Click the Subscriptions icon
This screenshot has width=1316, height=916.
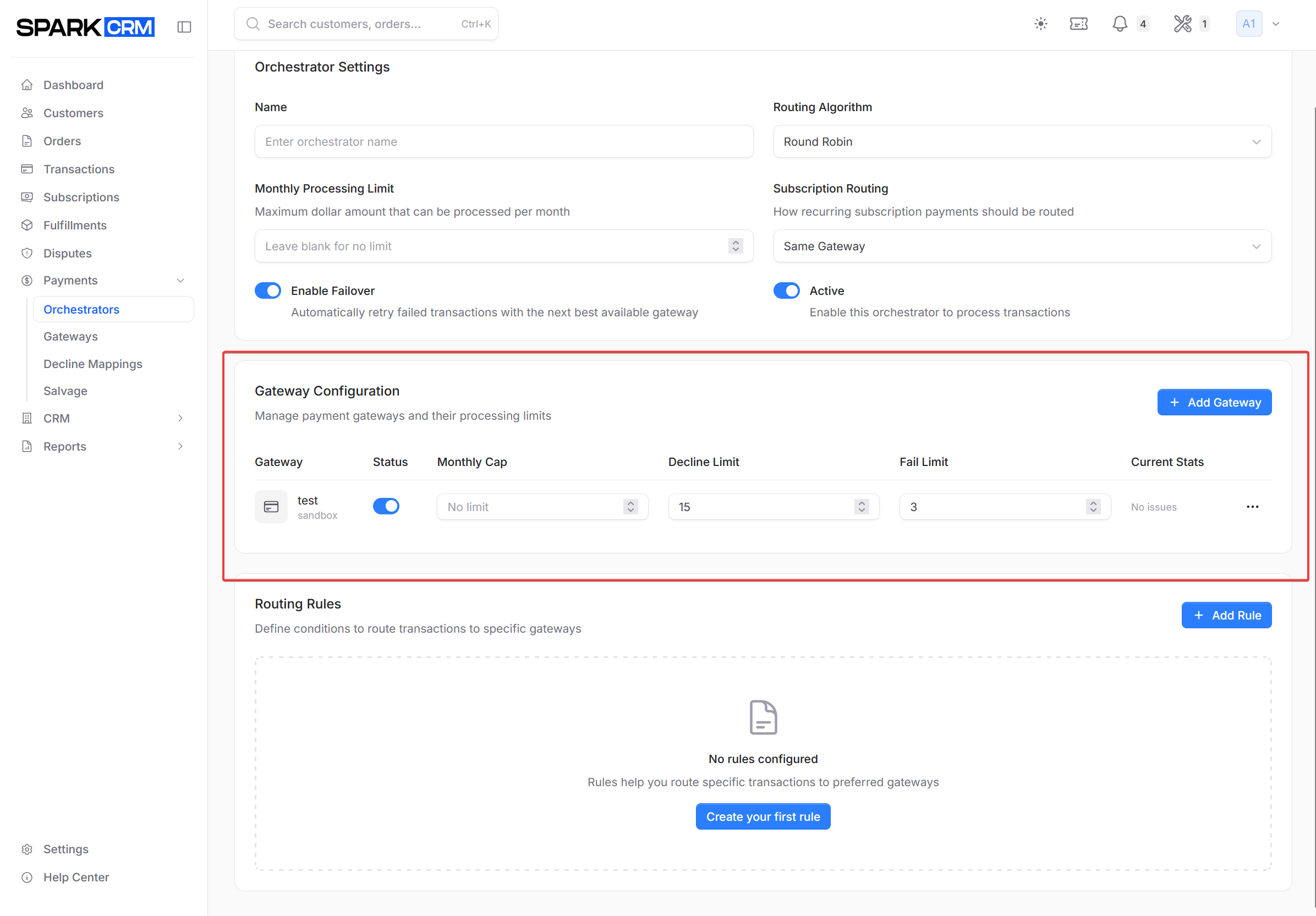click(27, 197)
